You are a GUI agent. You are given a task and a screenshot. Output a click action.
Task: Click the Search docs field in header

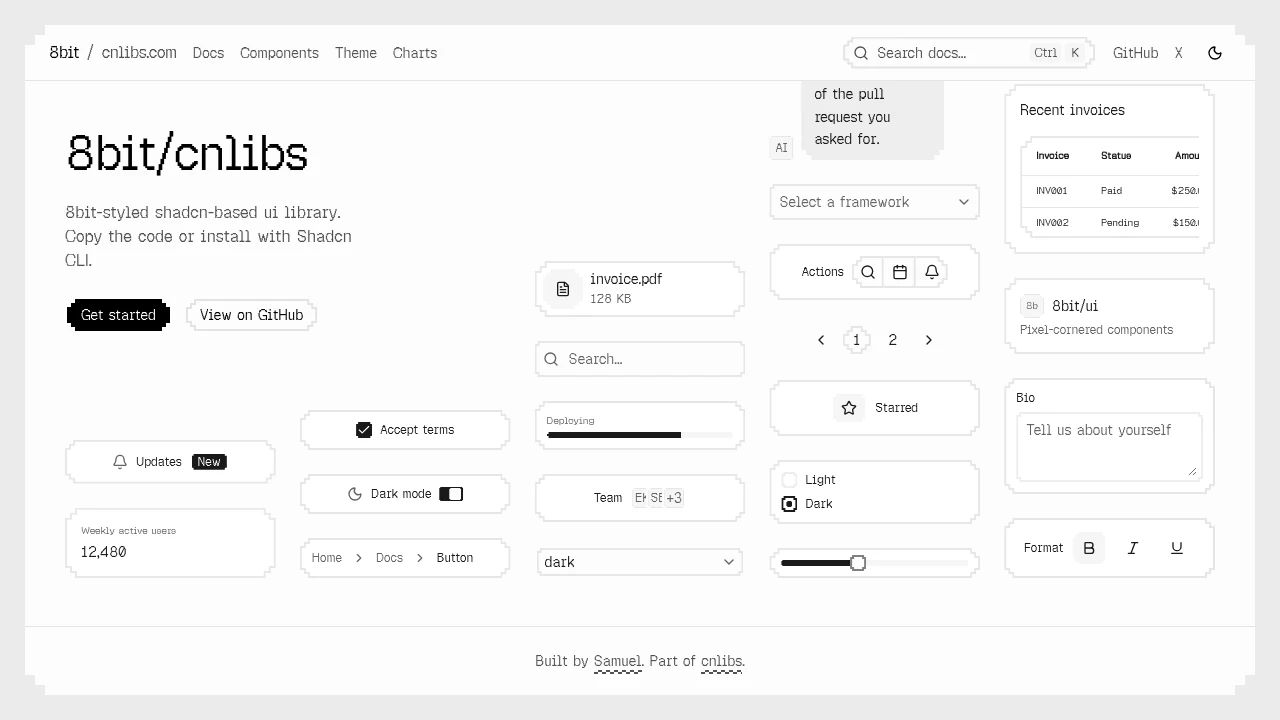click(969, 53)
